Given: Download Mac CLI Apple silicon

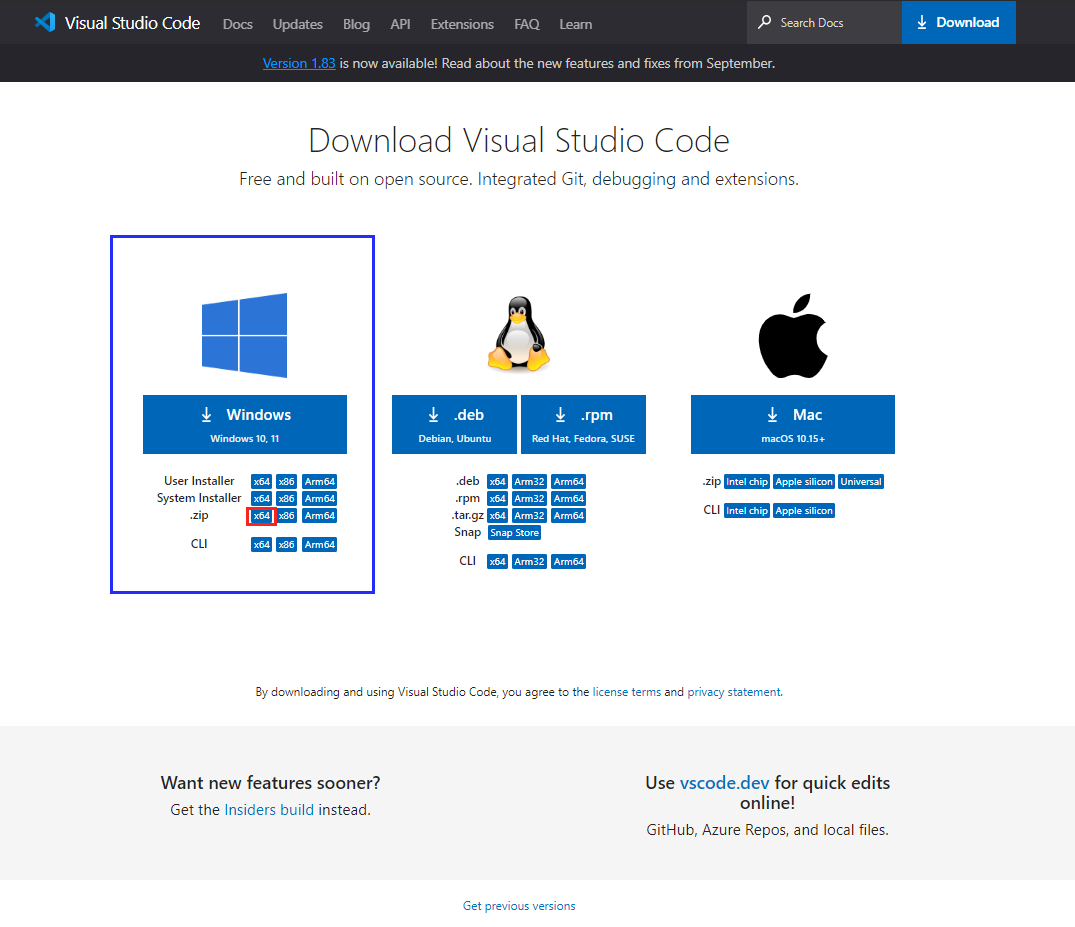Looking at the screenshot, I should tap(804, 510).
